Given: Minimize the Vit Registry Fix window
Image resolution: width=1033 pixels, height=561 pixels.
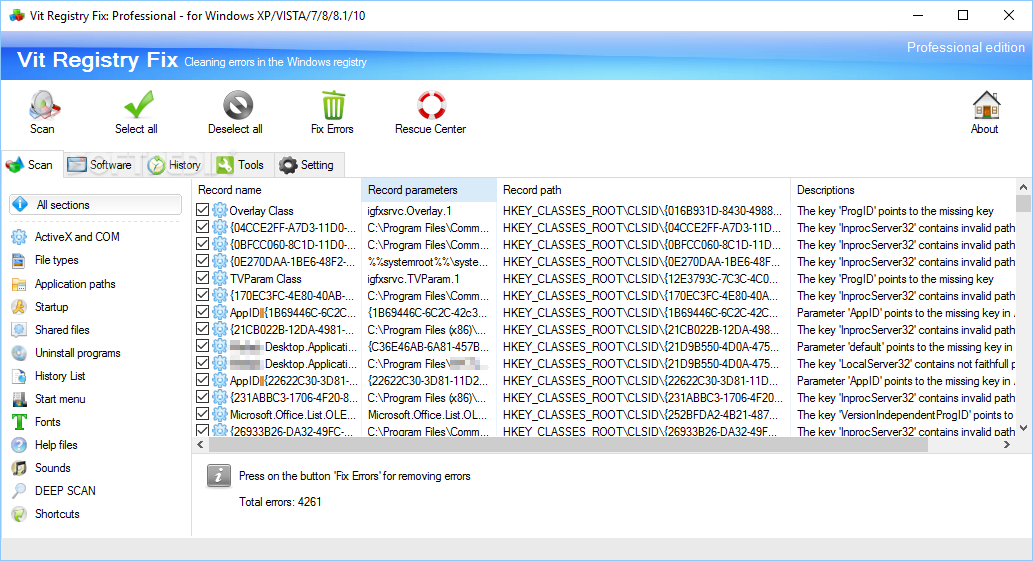Looking at the screenshot, I should click(x=918, y=15).
